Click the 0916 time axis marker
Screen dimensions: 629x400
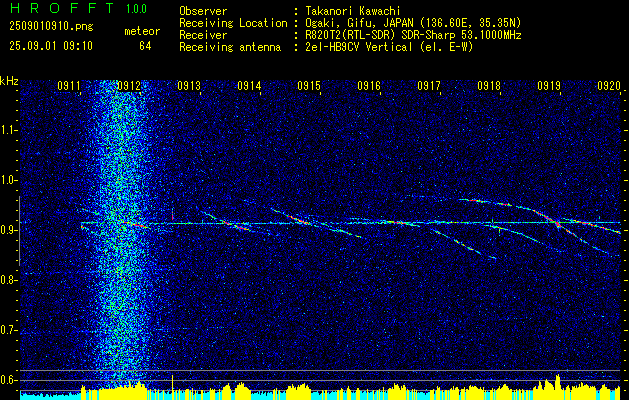(369, 85)
